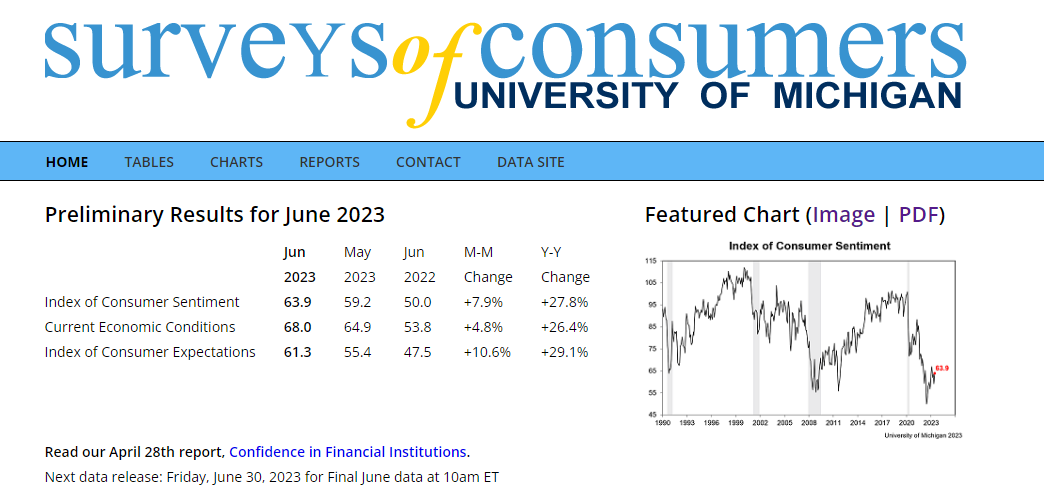The image size is (1044, 495).
Task: Open the Featured Chart Image link
Action: click(x=843, y=215)
